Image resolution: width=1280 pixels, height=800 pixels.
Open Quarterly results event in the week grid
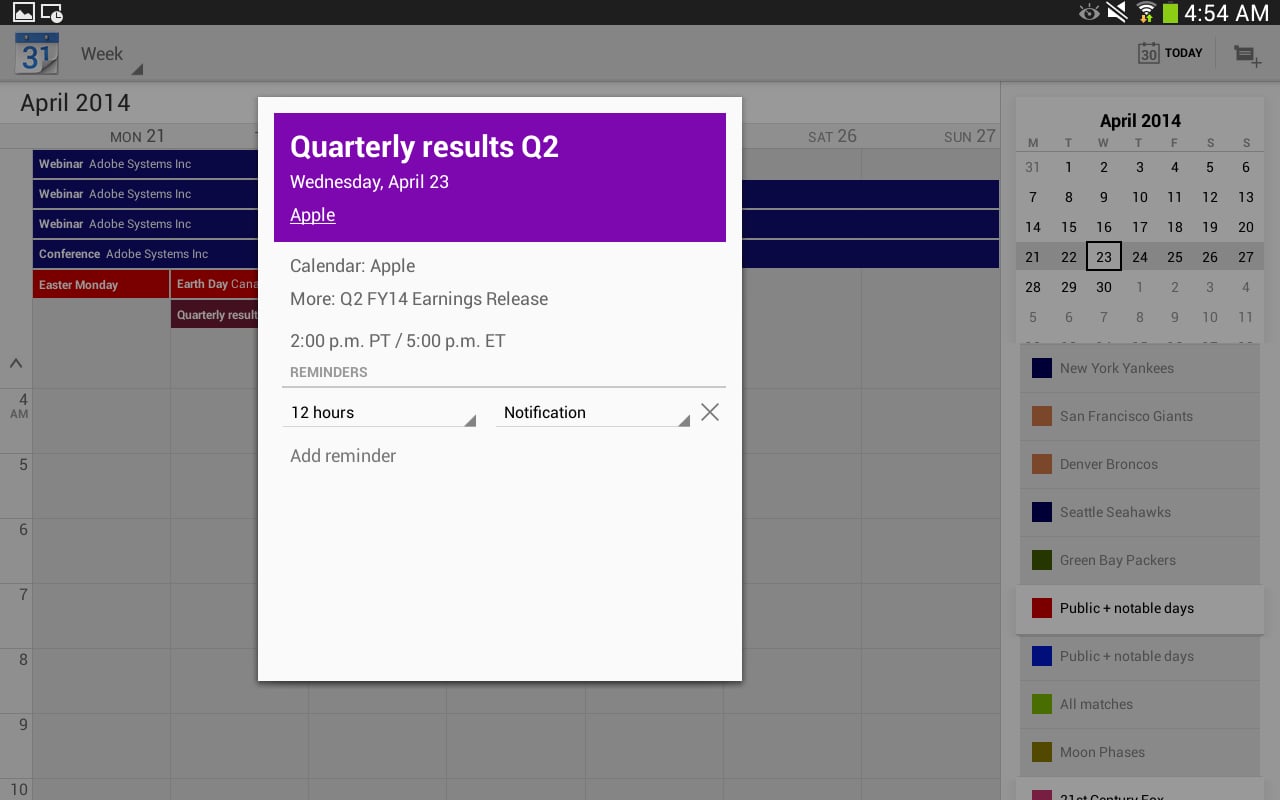point(215,315)
